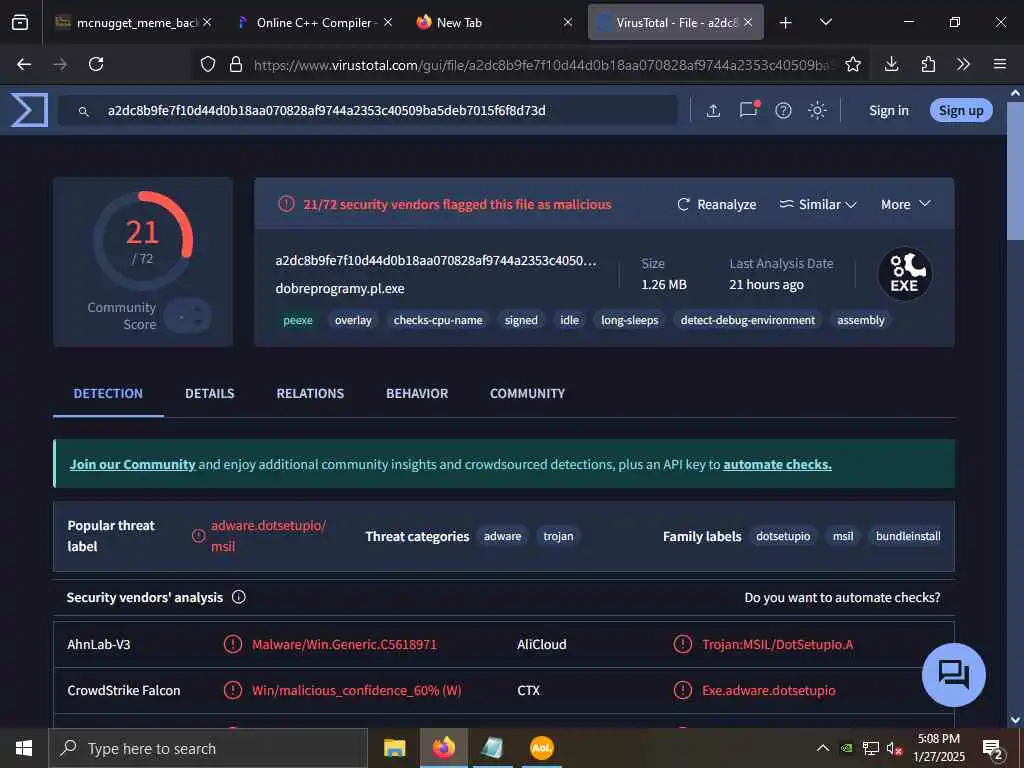Reload the page with refresh icon

[96, 64]
